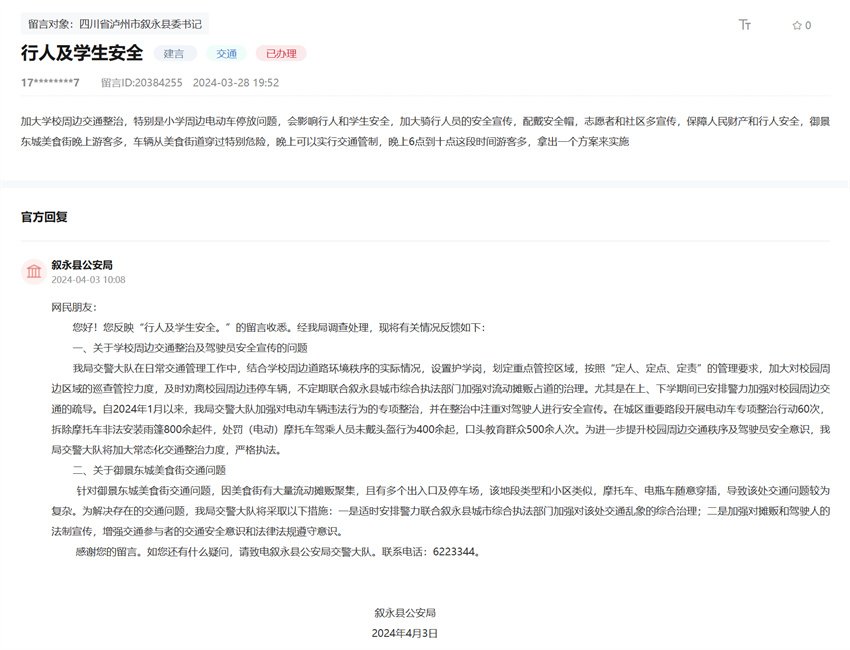Screen dimensions: 850x650
Task: Select the 交通 topic tag
Action: [227, 53]
